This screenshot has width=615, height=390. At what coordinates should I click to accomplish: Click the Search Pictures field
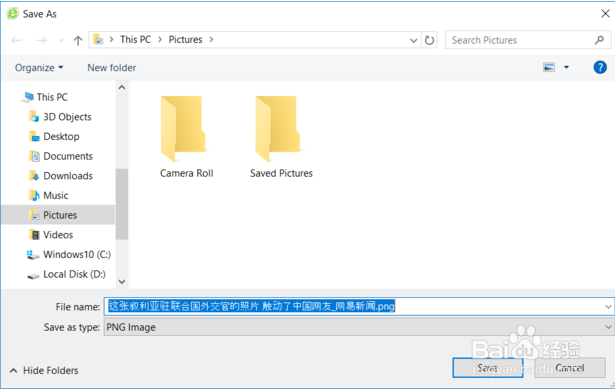[528, 40]
